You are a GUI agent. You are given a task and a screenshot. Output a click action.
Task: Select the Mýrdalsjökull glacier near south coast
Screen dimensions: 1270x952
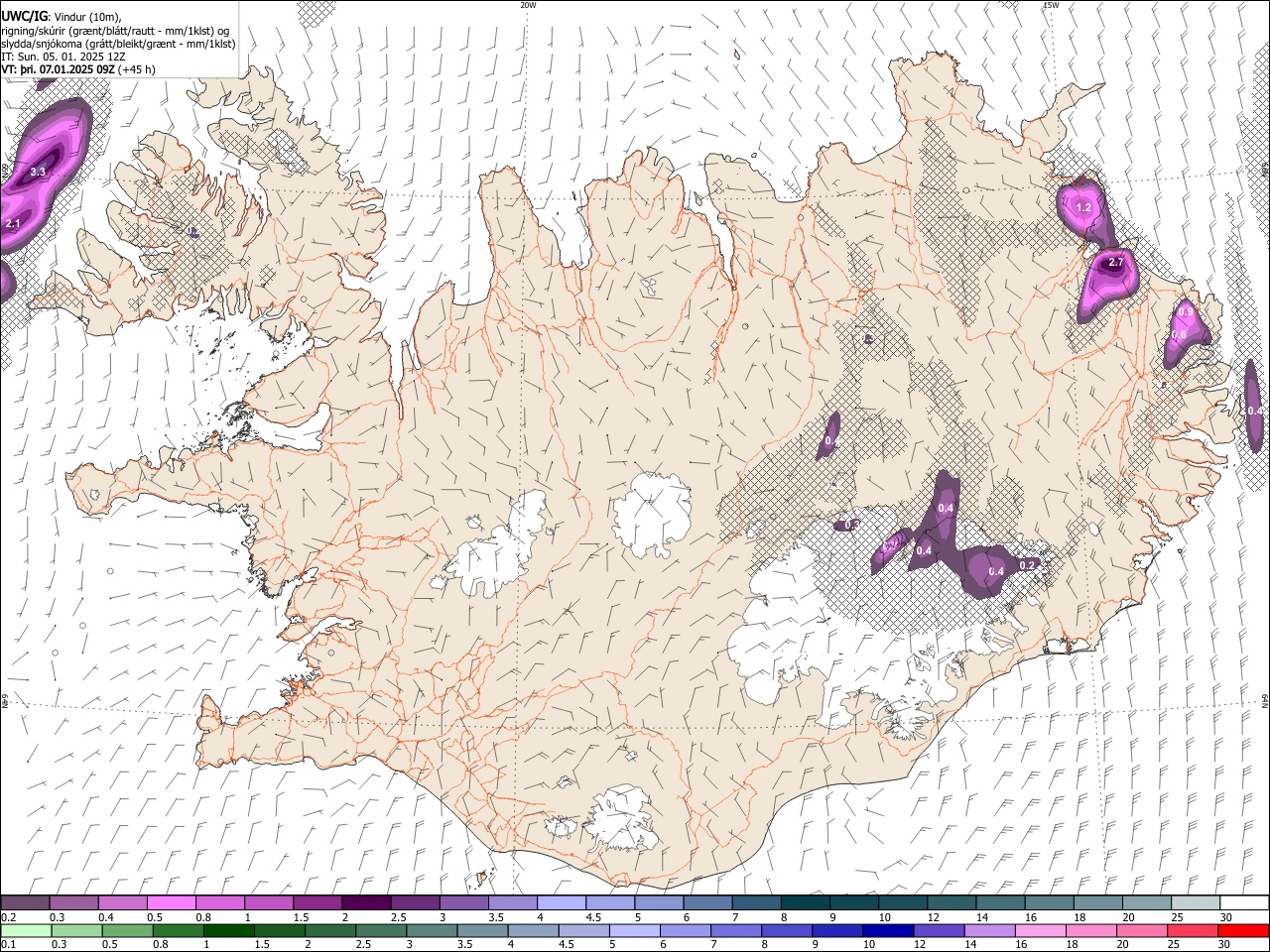[x=620, y=818]
